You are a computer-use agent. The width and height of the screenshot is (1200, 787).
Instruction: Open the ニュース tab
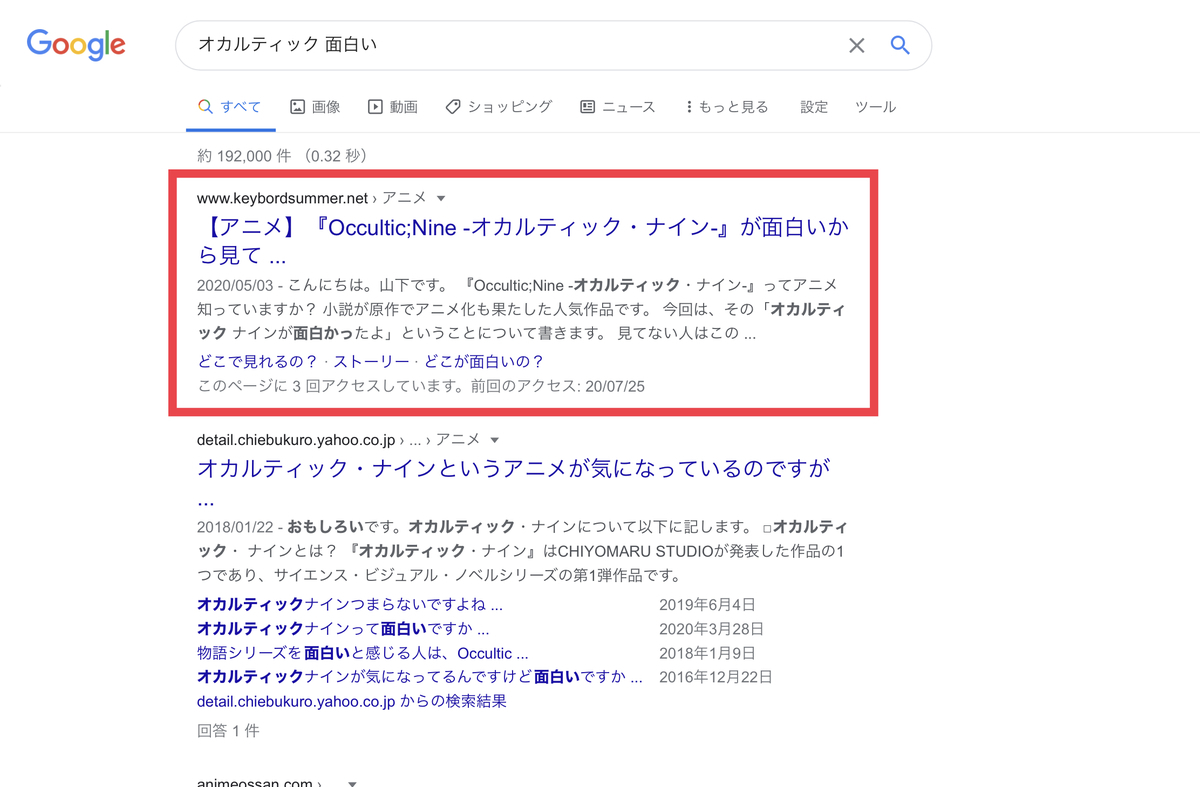618,107
